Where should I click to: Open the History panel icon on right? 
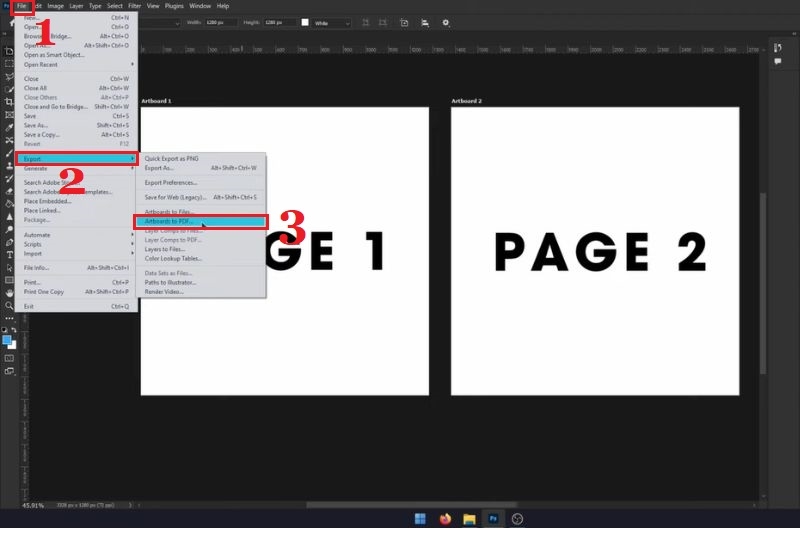[778, 48]
